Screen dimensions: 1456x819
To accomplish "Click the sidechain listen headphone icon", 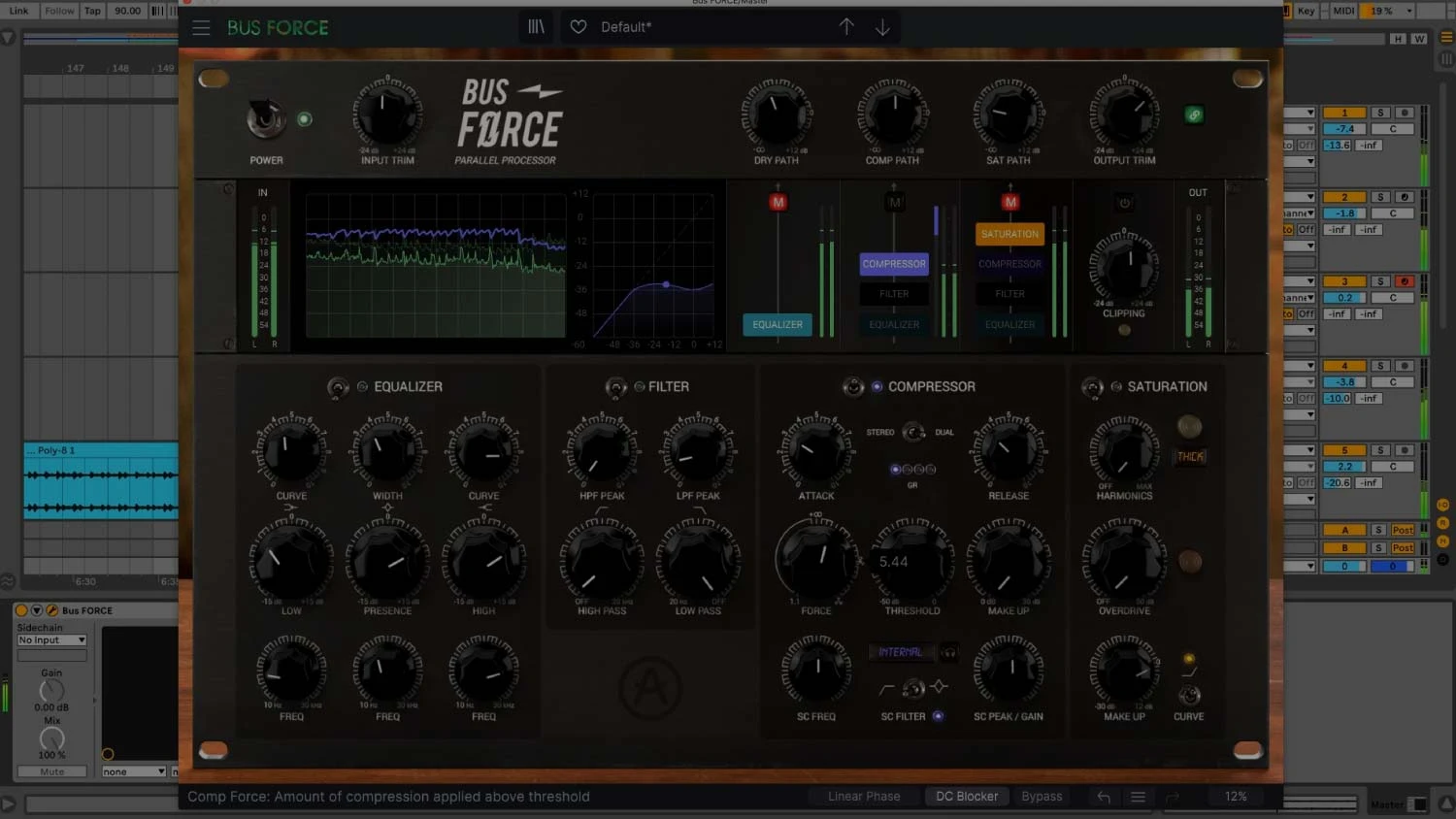I will (x=949, y=653).
